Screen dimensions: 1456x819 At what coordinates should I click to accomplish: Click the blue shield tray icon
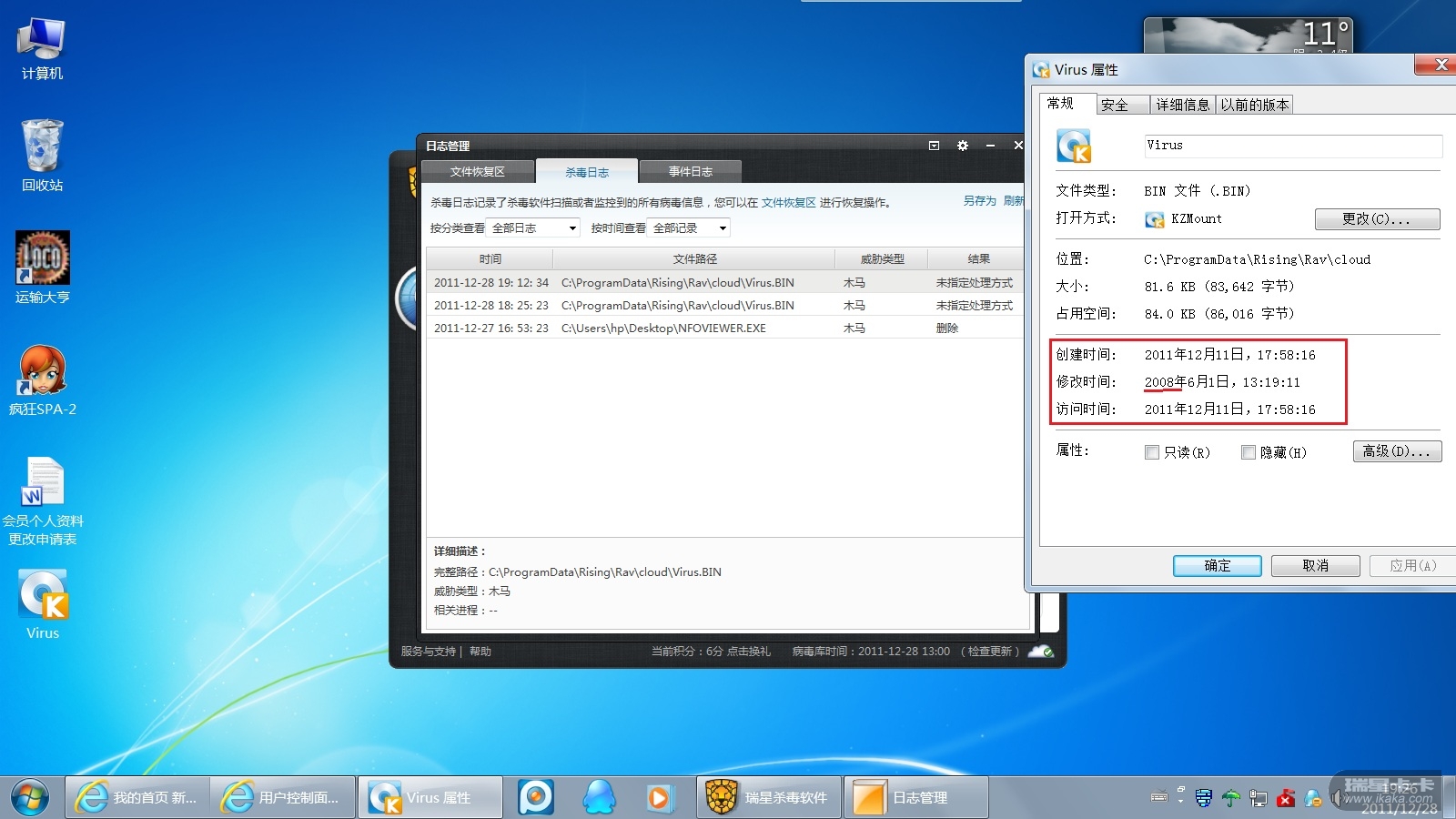coord(1203,798)
